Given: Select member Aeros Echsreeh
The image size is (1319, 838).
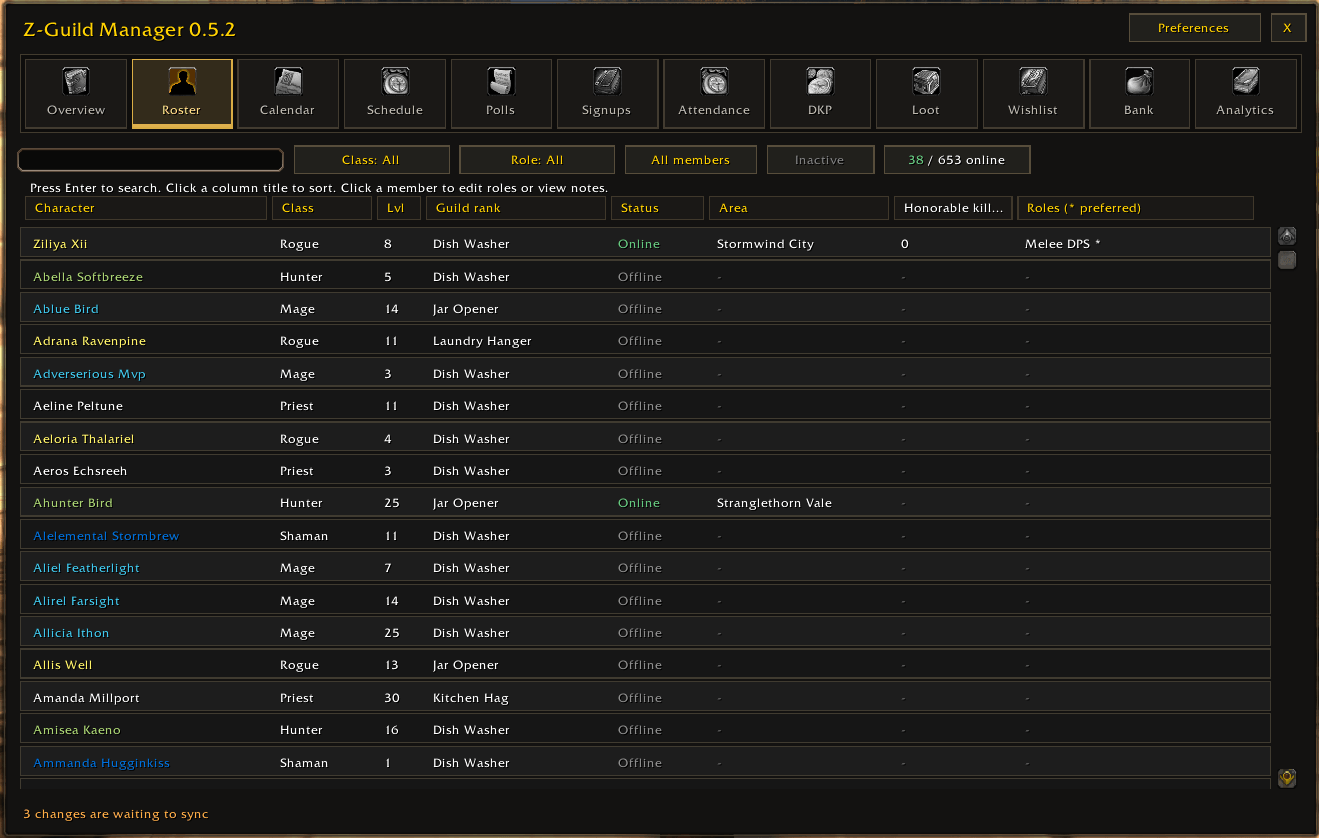Looking at the screenshot, I should coord(645,471).
